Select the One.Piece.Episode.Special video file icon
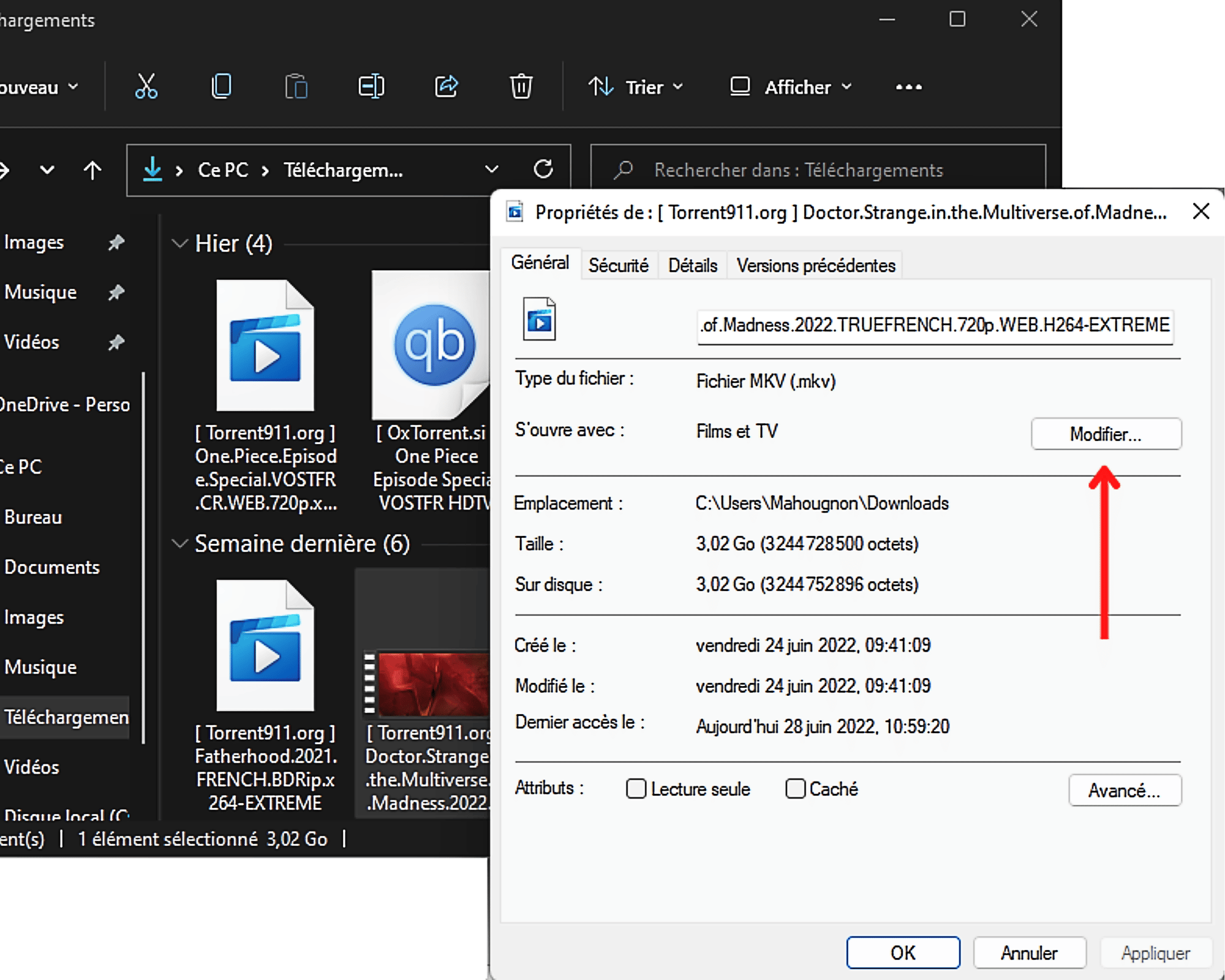Viewport: 1225px width, 980px height. (x=265, y=345)
